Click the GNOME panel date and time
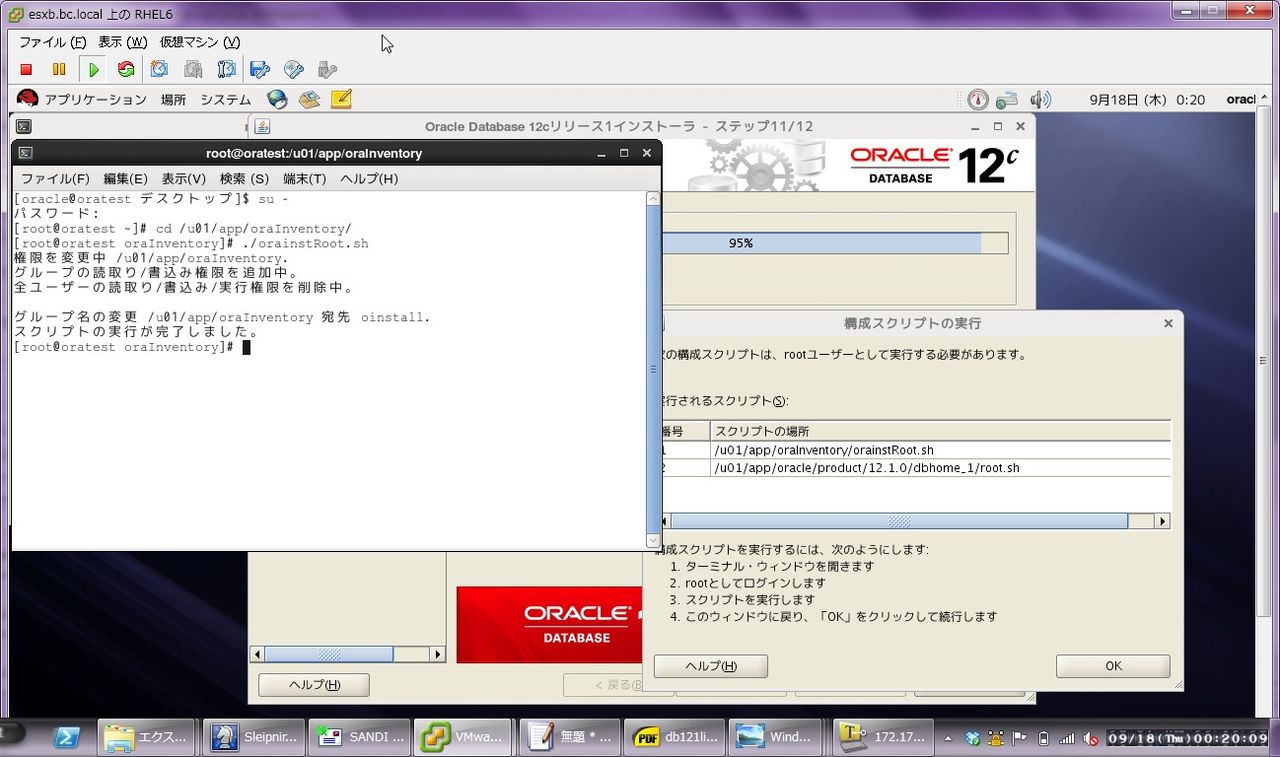This screenshot has height=757, width=1280. click(1146, 100)
